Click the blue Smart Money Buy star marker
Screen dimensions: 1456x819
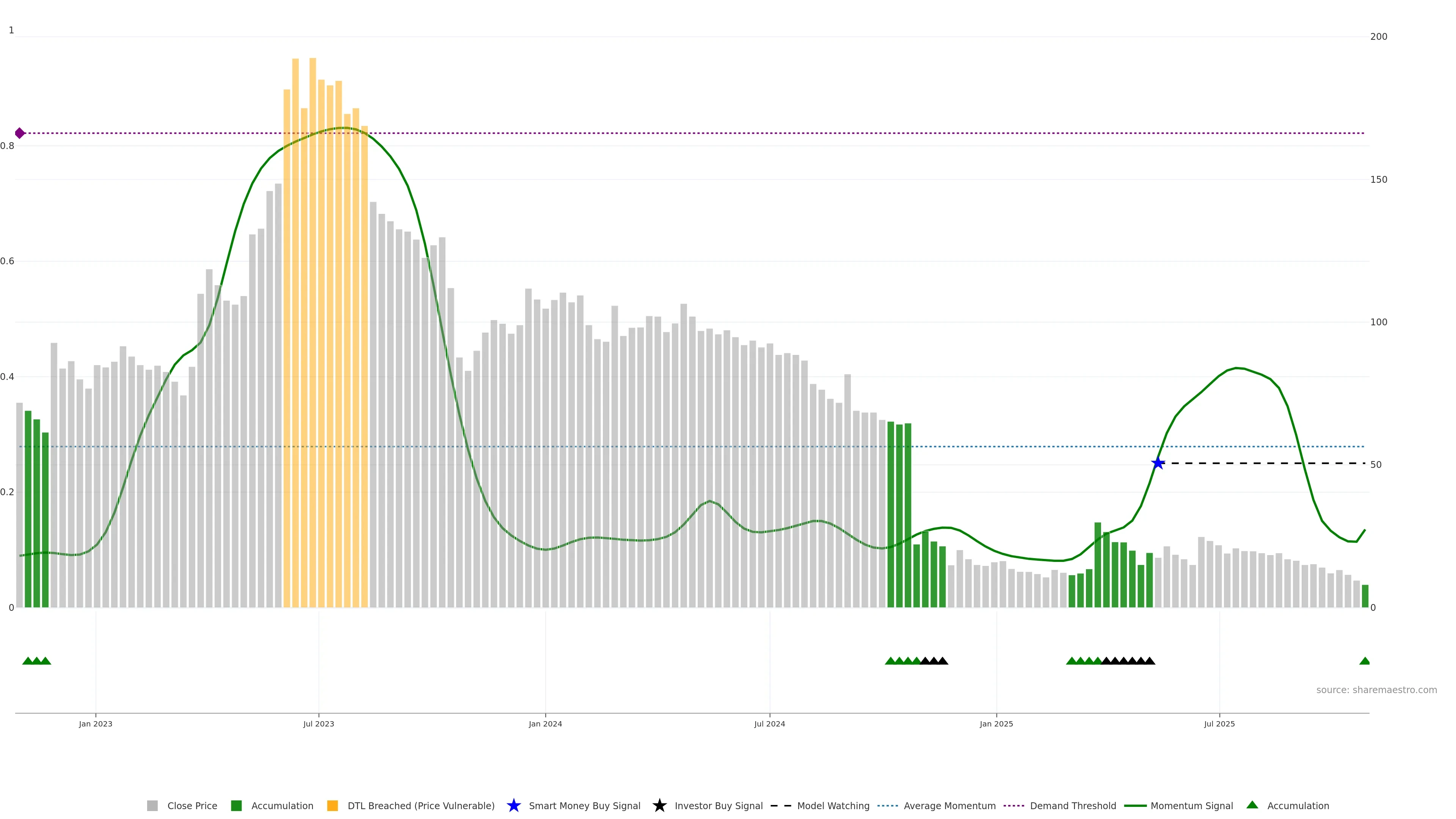[1158, 463]
